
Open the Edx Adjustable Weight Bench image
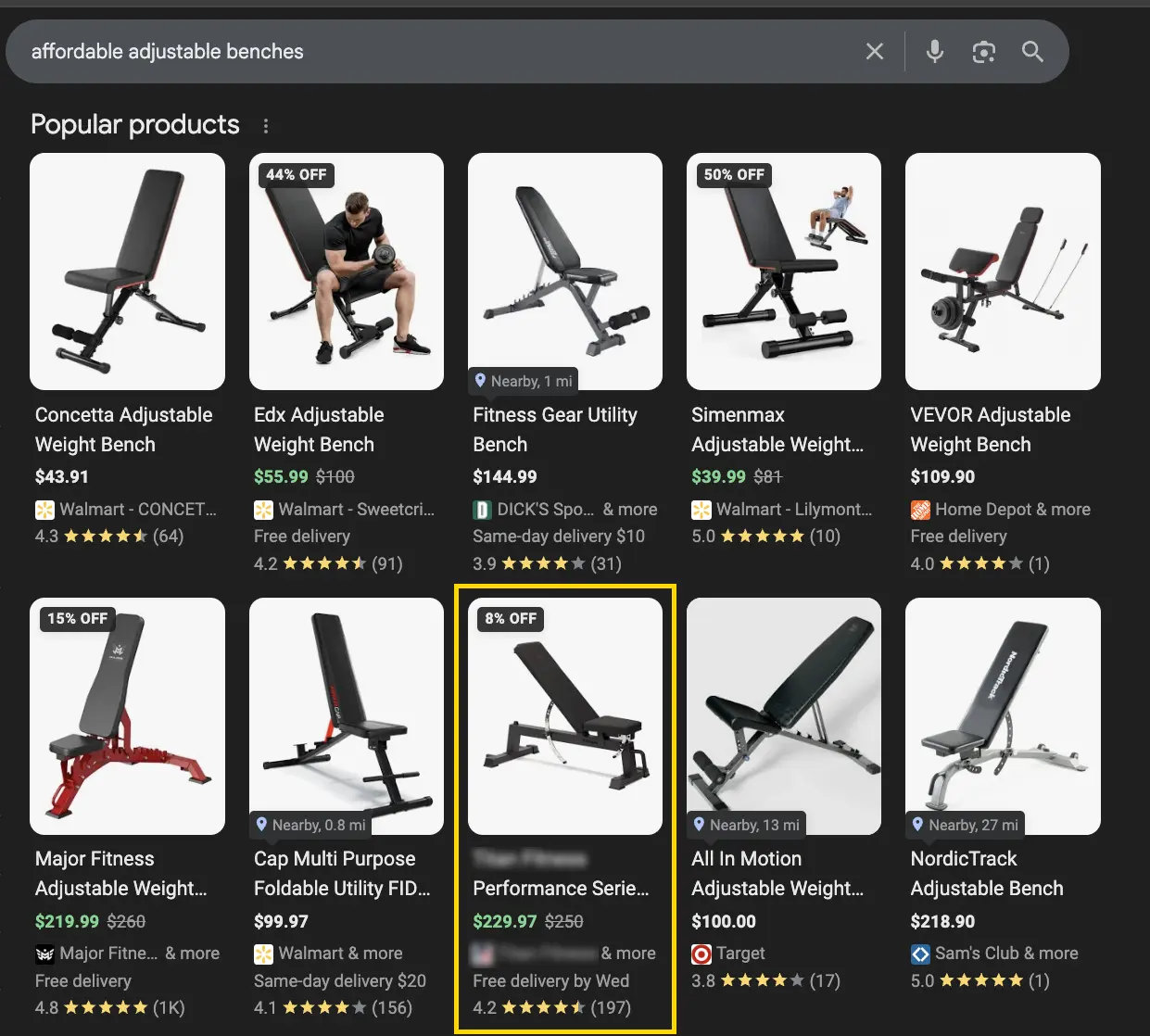(347, 272)
